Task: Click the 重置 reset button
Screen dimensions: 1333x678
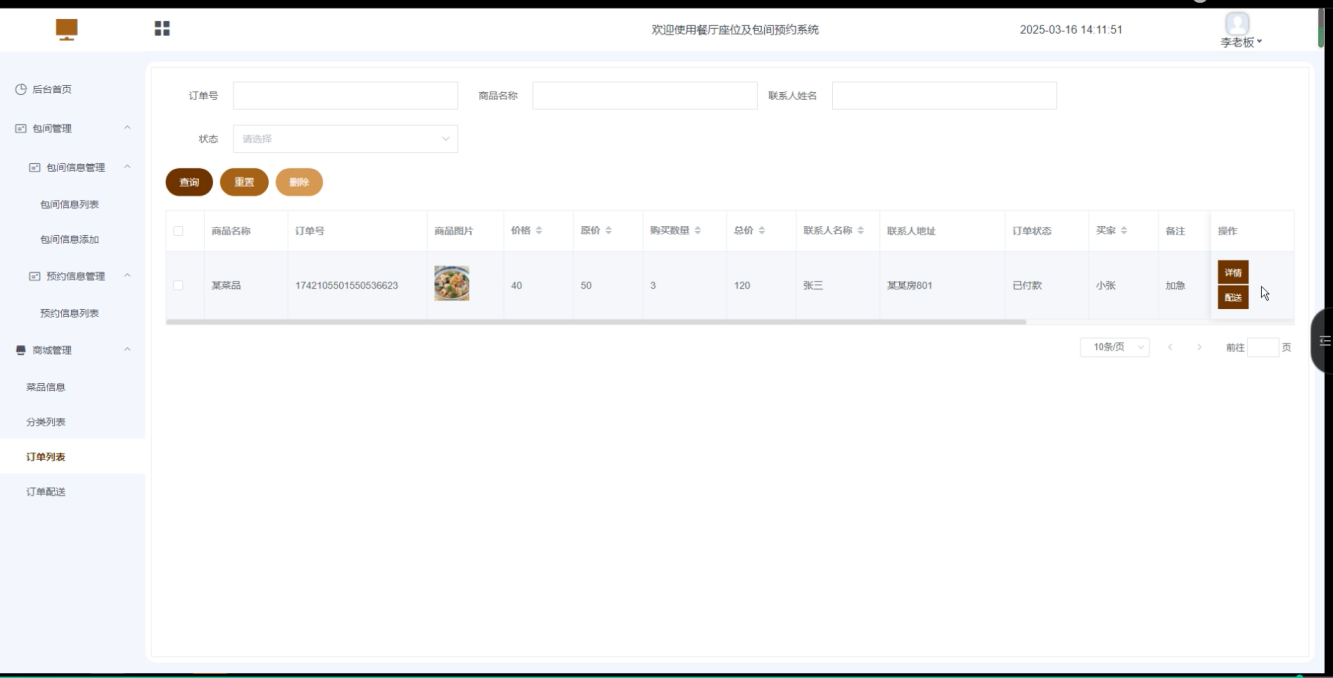Action: [x=244, y=182]
